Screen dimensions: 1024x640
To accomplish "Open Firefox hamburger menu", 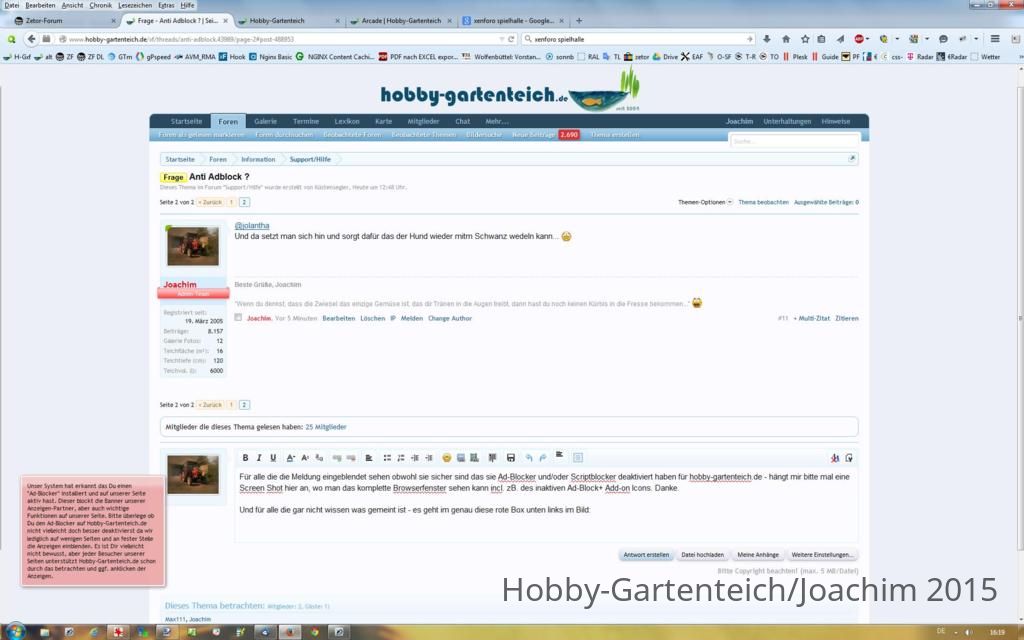I will point(995,39).
